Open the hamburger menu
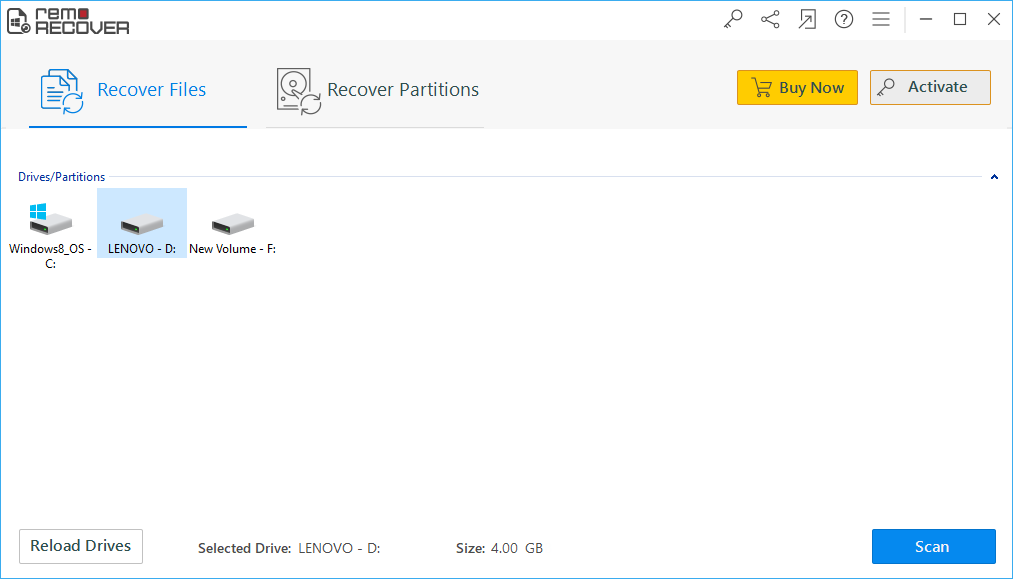The height and width of the screenshot is (579, 1013). pos(881,19)
